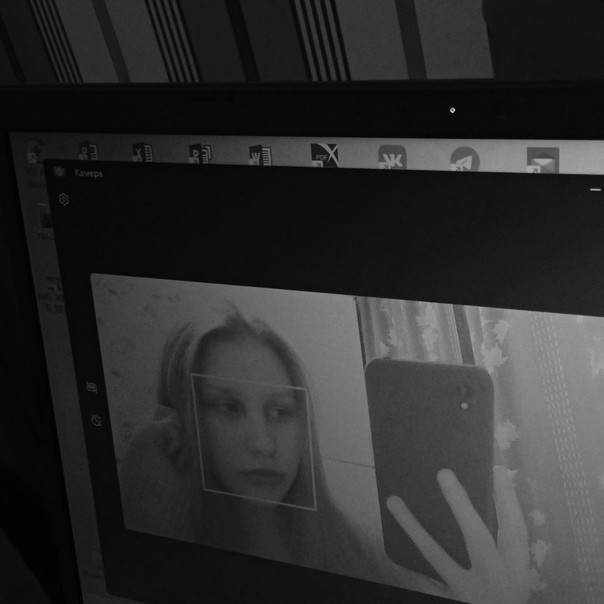Screen dimensions: 604x604
Task: Launch the P-lettered Office shortcut beside Word
Action: pos(200,154)
